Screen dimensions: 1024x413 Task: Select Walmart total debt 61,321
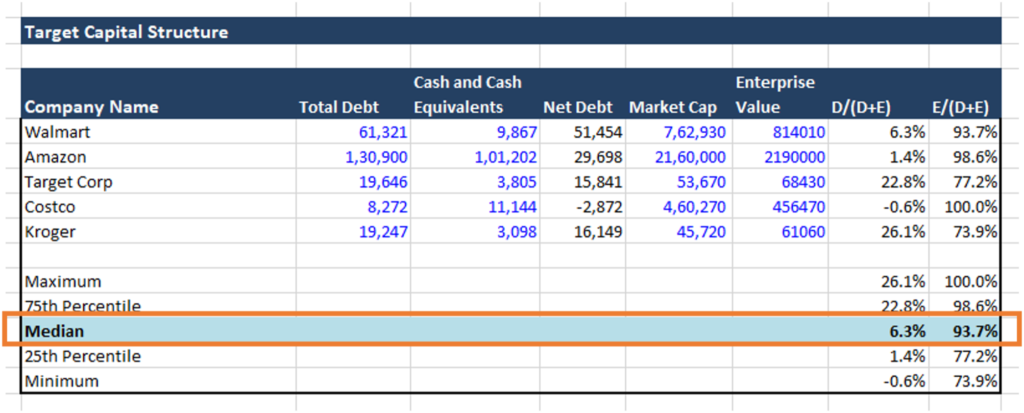coord(383,133)
